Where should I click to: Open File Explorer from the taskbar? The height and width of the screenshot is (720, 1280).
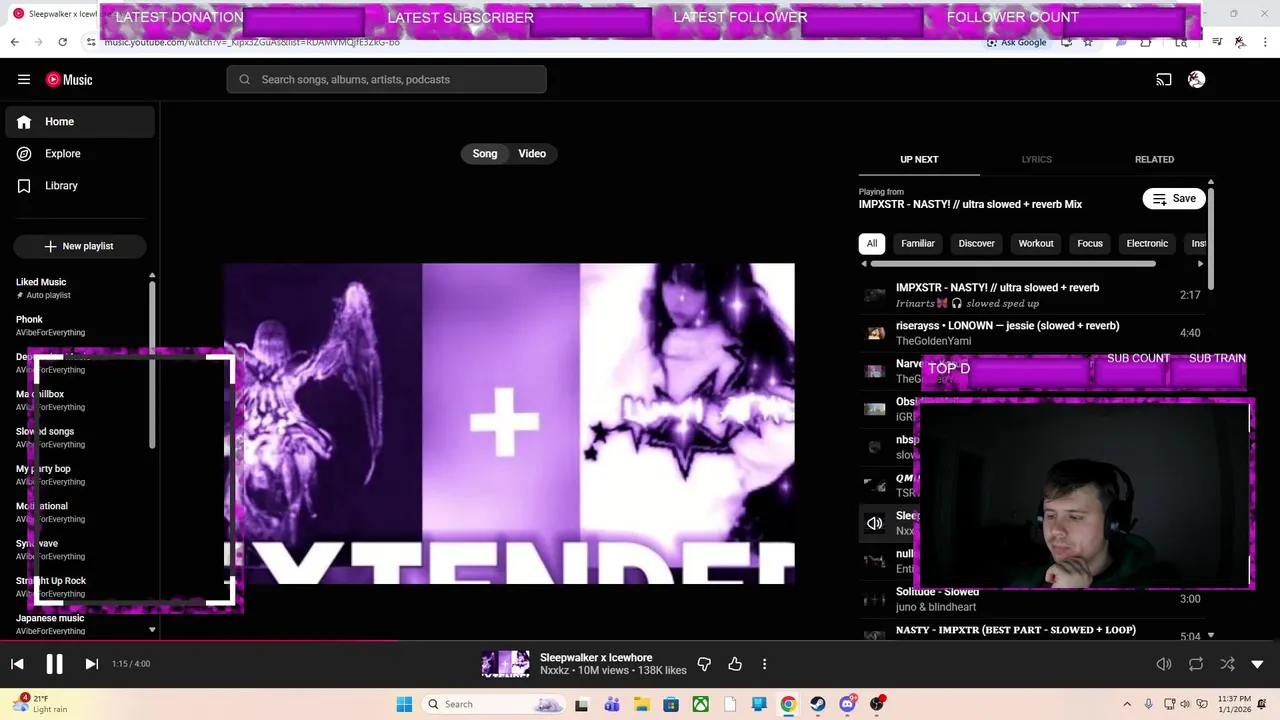point(641,704)
